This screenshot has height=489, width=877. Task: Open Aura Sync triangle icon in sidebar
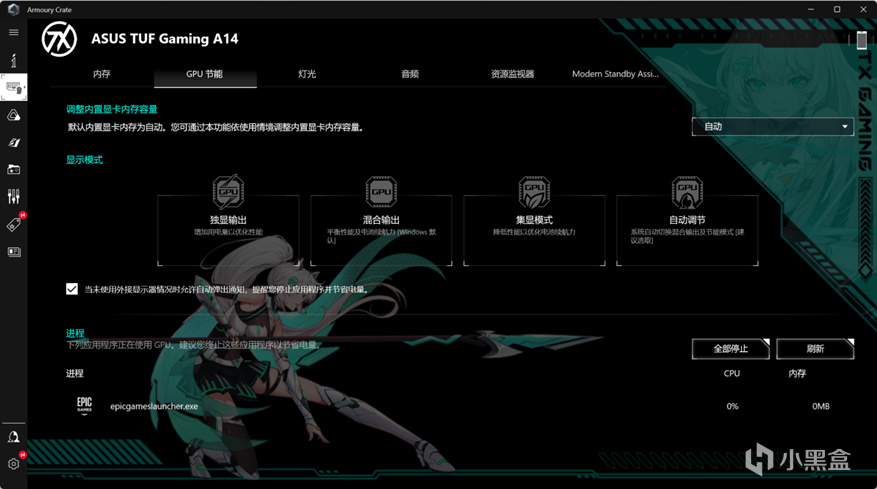(x=13, y=115)
